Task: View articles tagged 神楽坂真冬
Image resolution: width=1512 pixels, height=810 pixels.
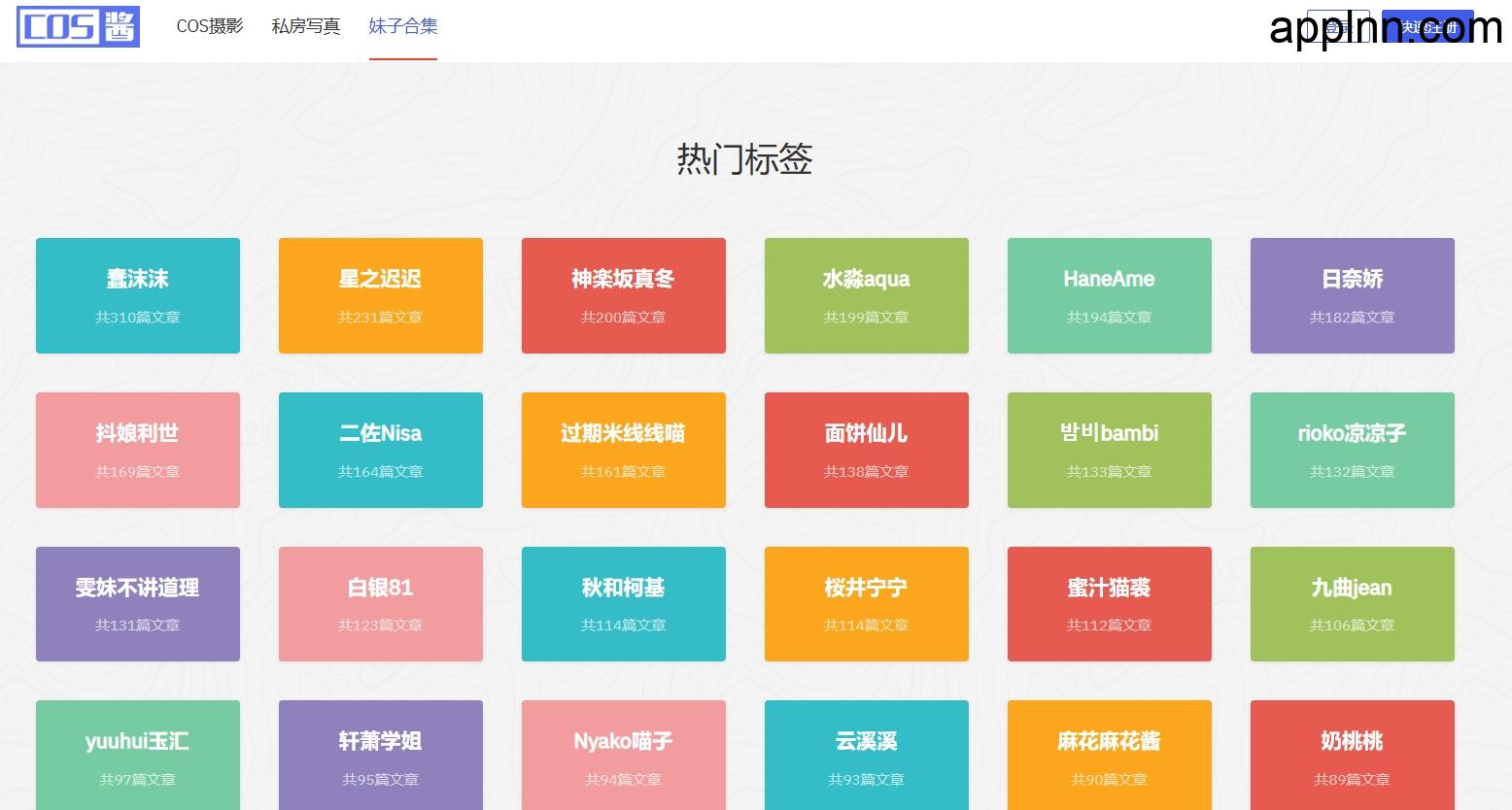Action: click(623, 295)
